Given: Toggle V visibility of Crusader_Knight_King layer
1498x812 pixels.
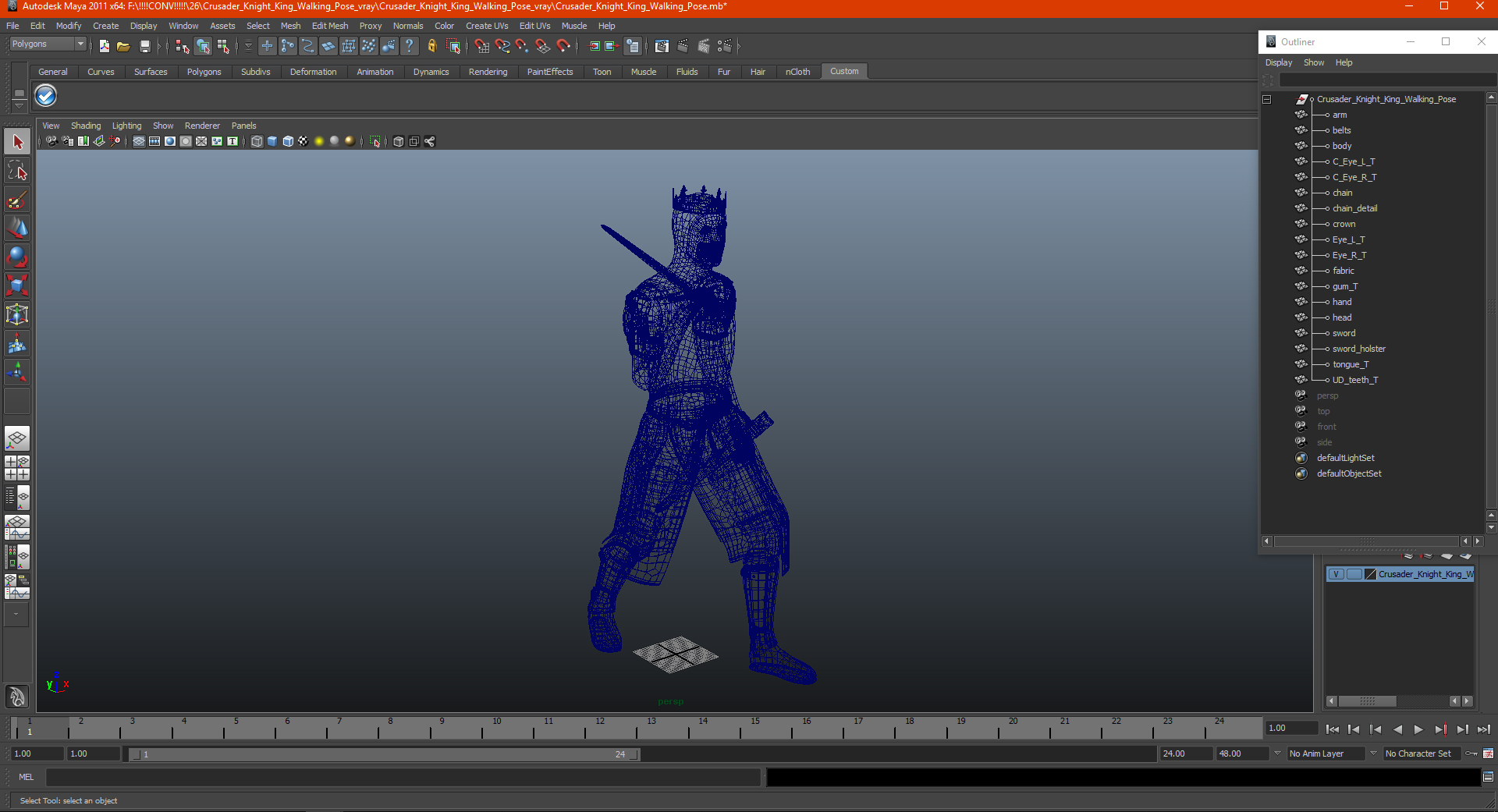Looking at the screenshot, I should tap(1336, 574).
